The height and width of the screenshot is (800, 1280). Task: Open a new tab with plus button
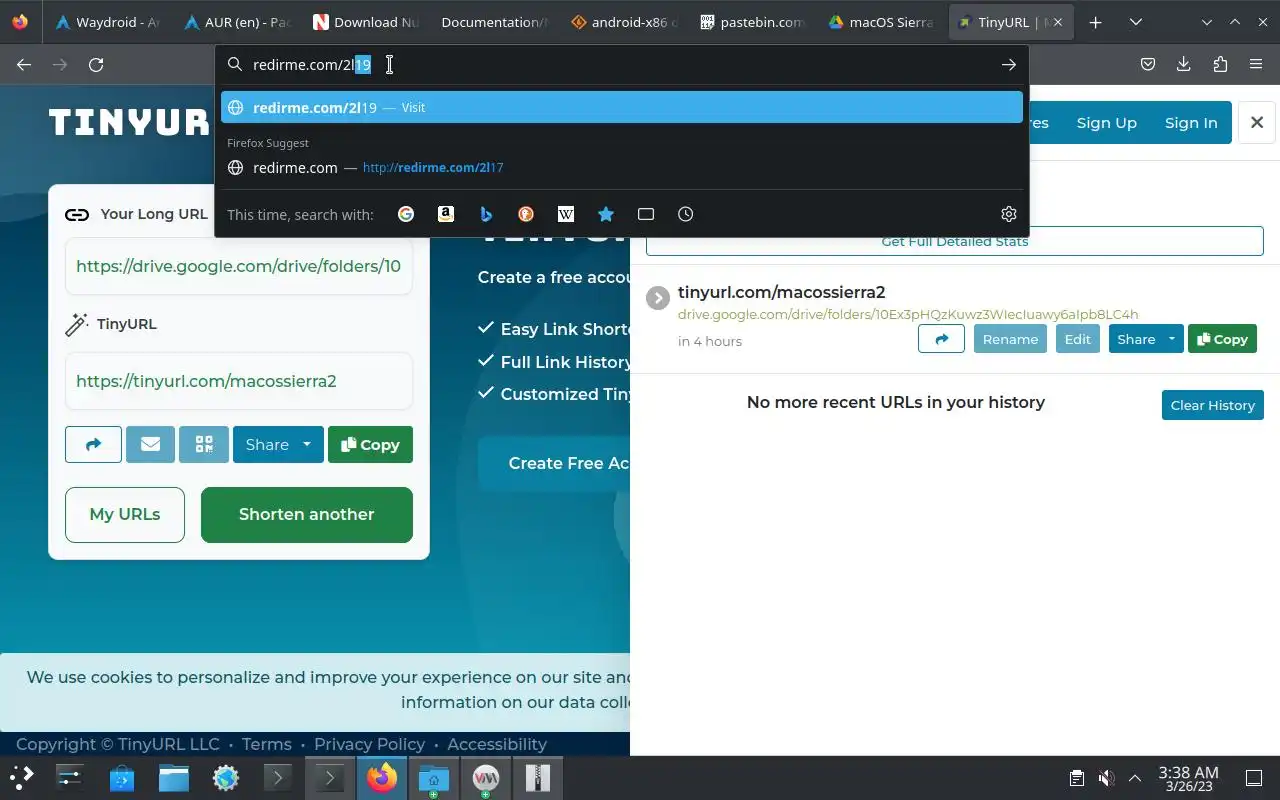point(1096,22)
